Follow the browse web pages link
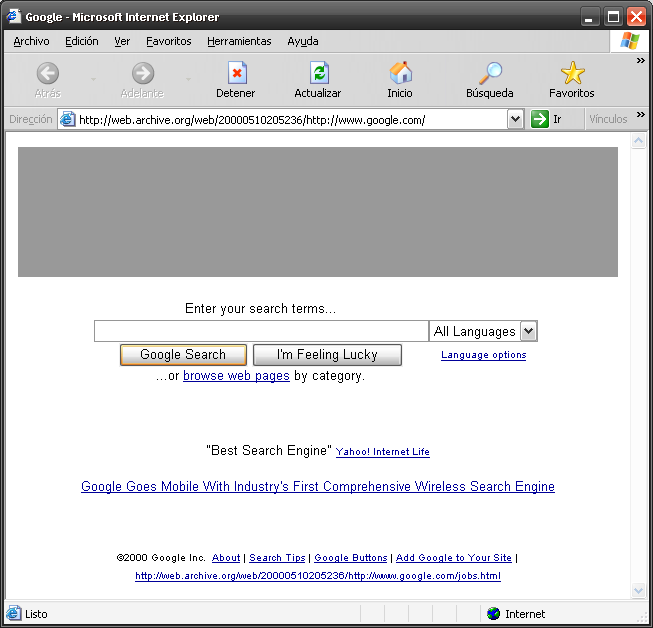This screenshot has height=628, width=653. point(236,376)
